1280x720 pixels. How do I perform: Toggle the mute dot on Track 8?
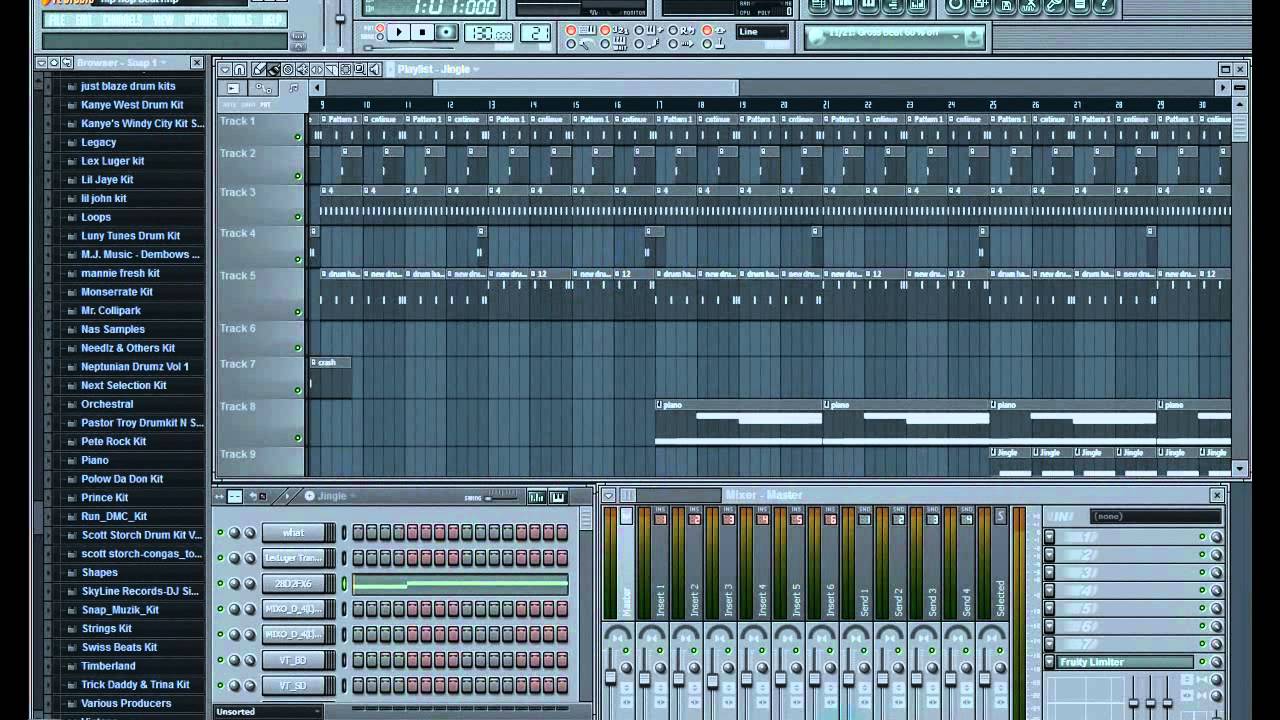(298, 437)
